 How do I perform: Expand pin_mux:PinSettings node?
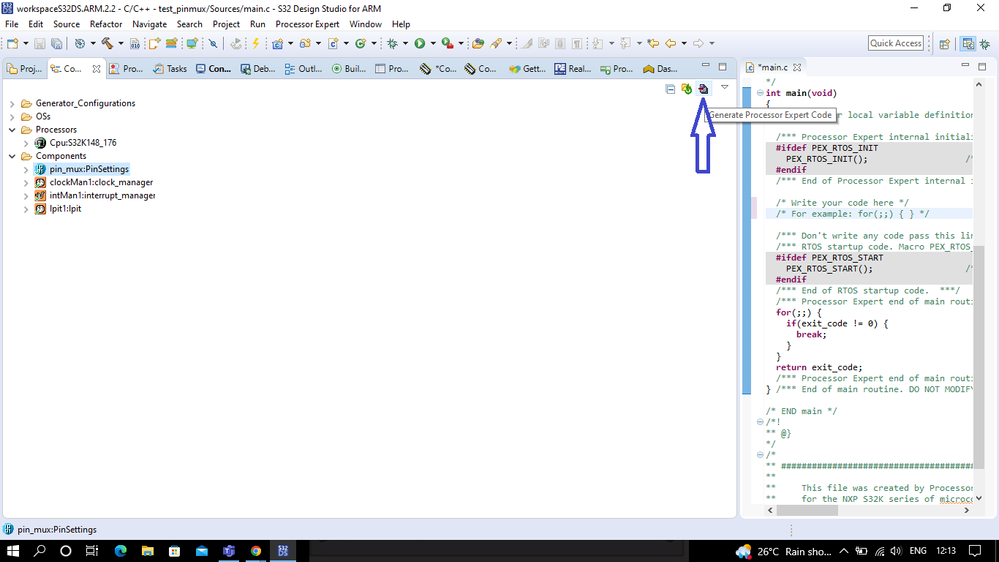tap(26, 169)
